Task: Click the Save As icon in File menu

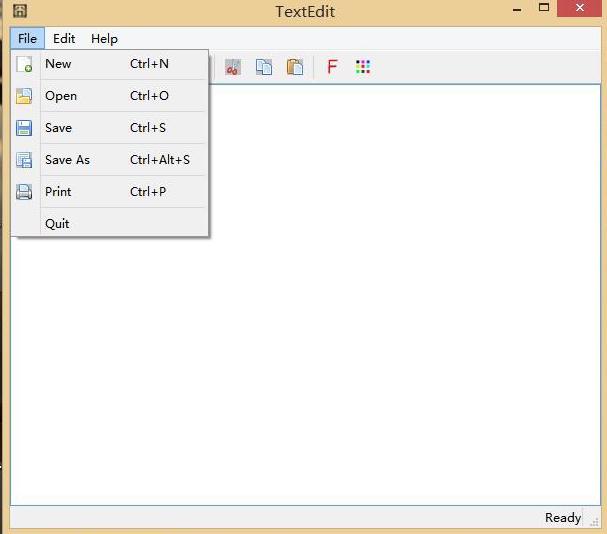Action: coord(24,160)
